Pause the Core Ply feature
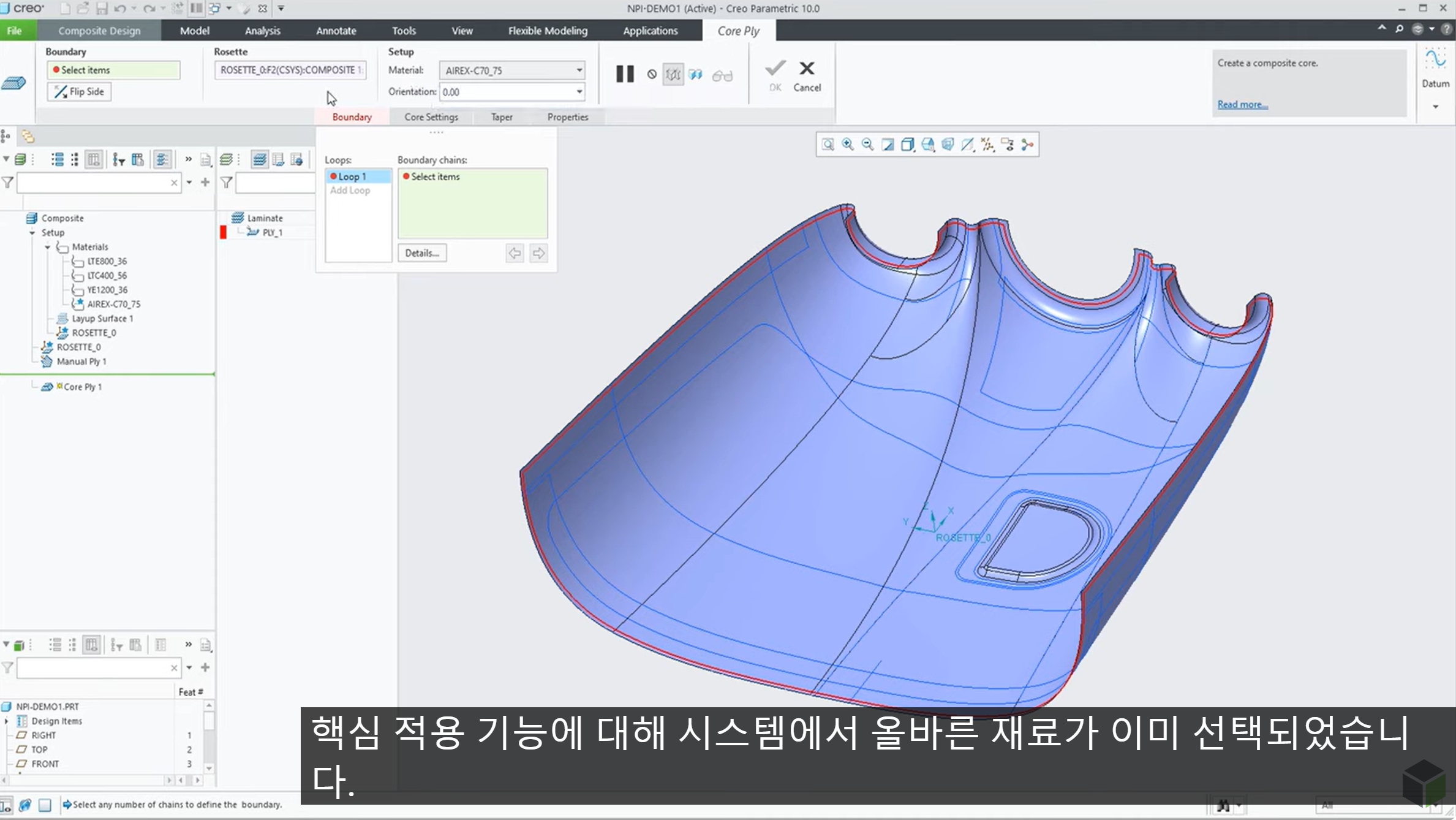The image size is (1456, 820). click(x=625, y=74)
